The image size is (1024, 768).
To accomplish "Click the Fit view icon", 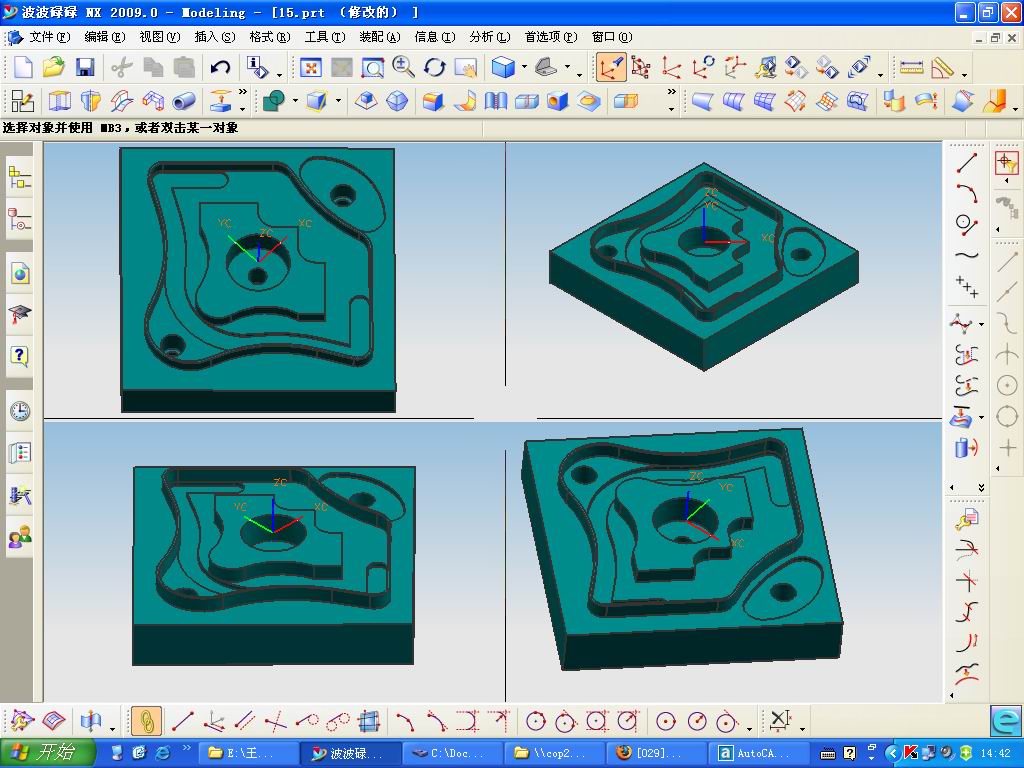I will (311, 67).
